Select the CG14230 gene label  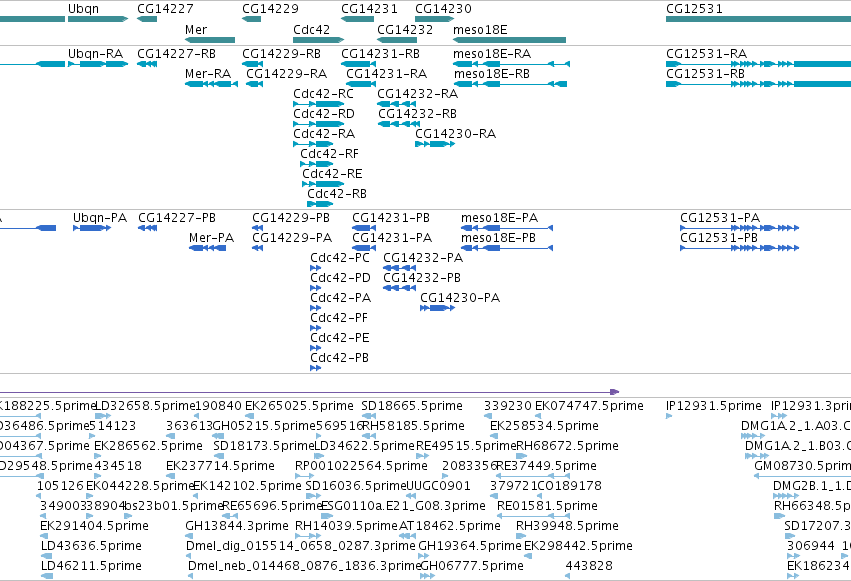tap(443, 9)
